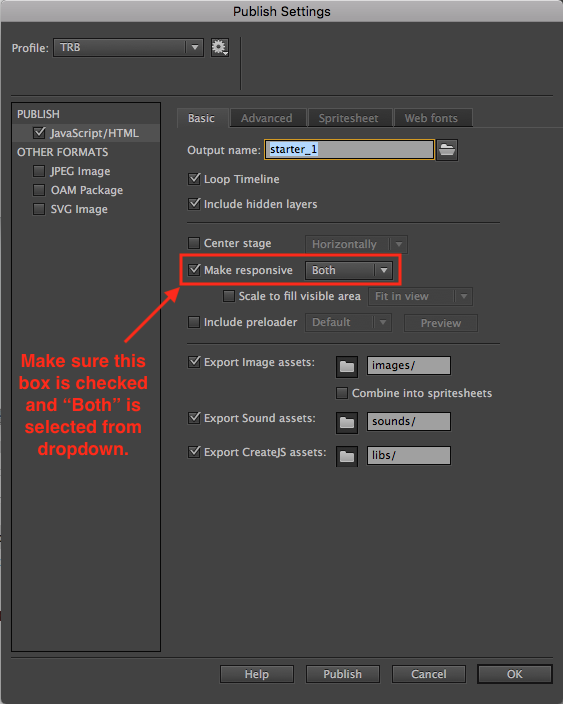Viewport: 563px width, 704px height.
Task: Enable the Center stage checkbox
Action: coord(194,243)
